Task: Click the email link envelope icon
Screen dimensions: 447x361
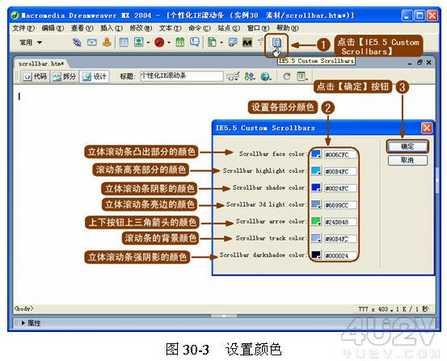Action: [x=92, y=43]
